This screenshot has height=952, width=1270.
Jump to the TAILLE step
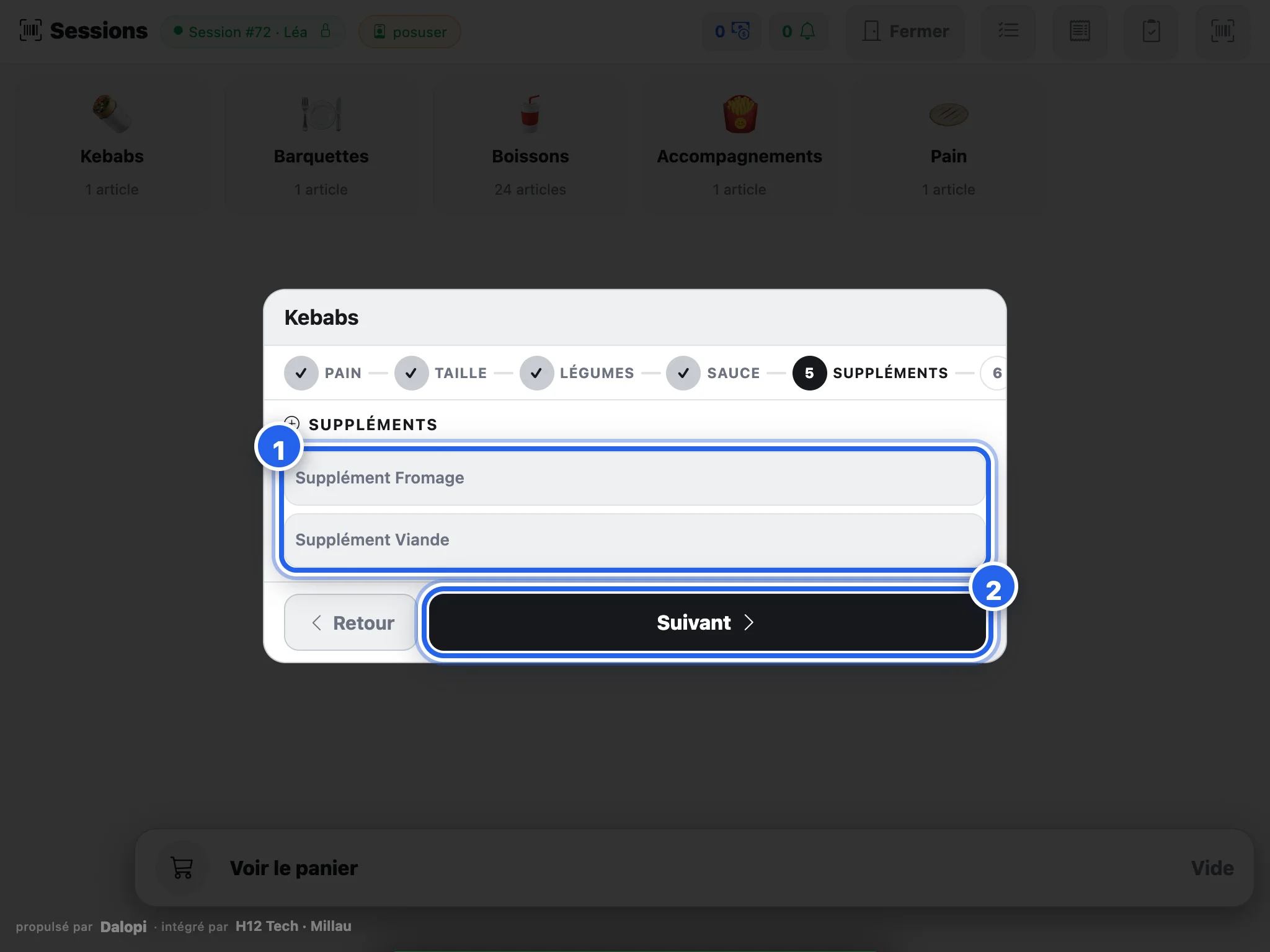441,373
